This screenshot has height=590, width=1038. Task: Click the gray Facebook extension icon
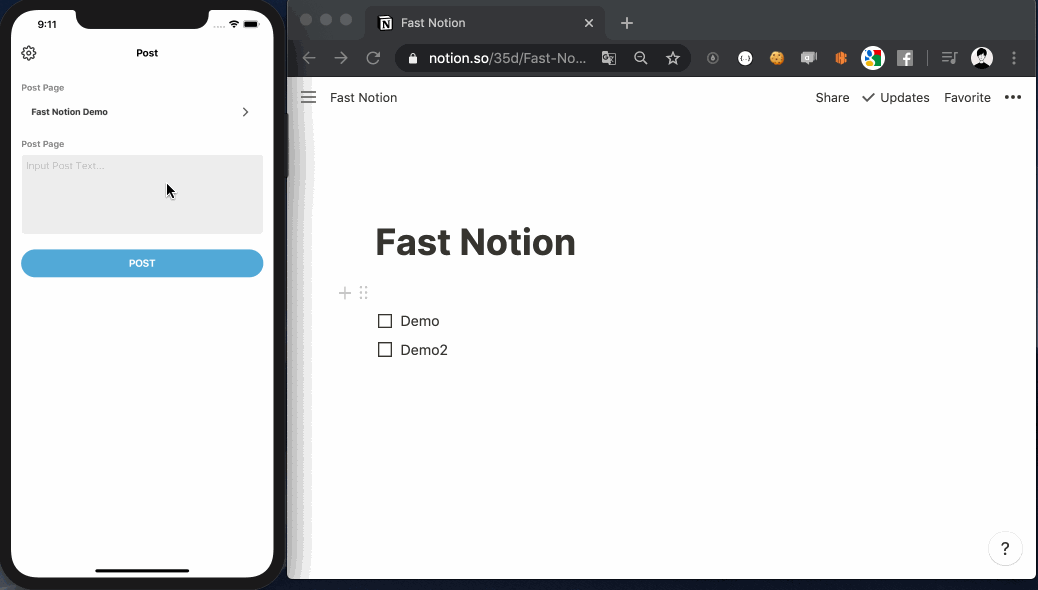tap(905, 58)
